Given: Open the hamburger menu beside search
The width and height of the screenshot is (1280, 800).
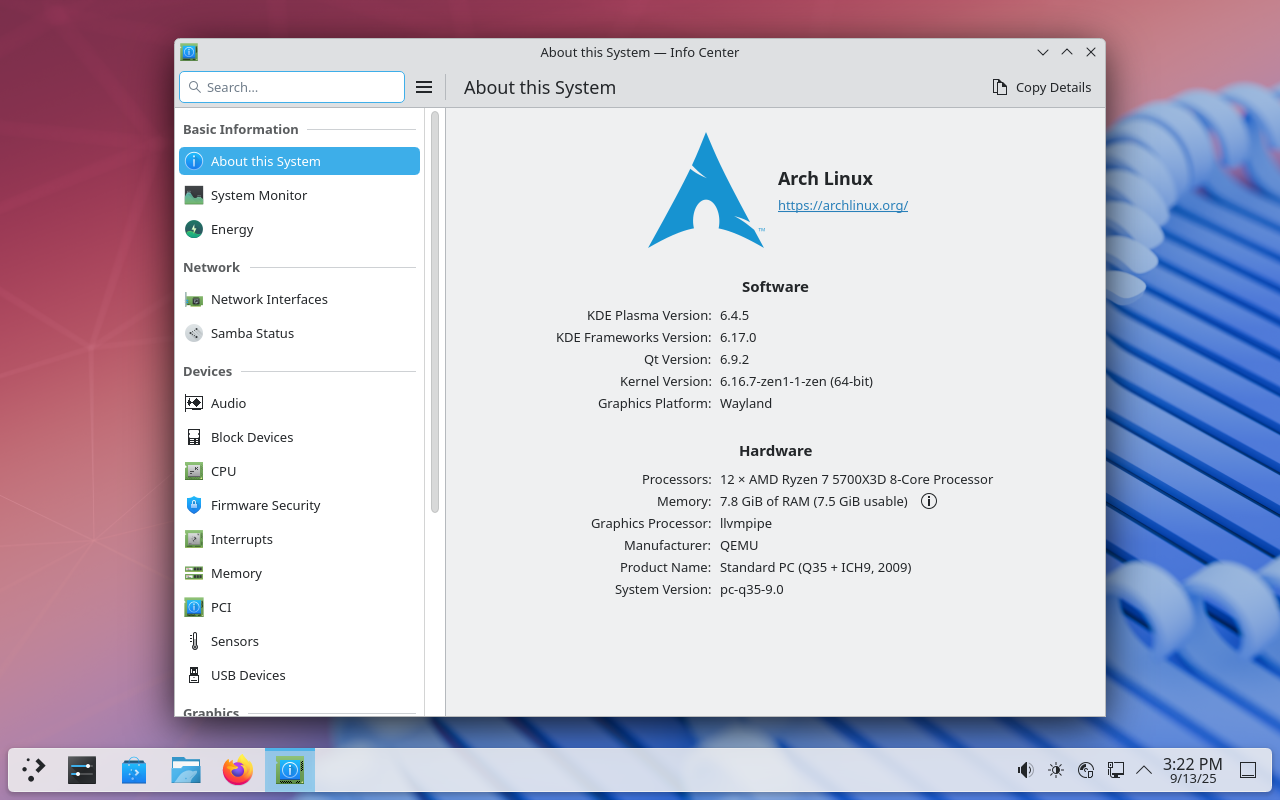Looking at the screenshot, I should [x=424, y=87].
